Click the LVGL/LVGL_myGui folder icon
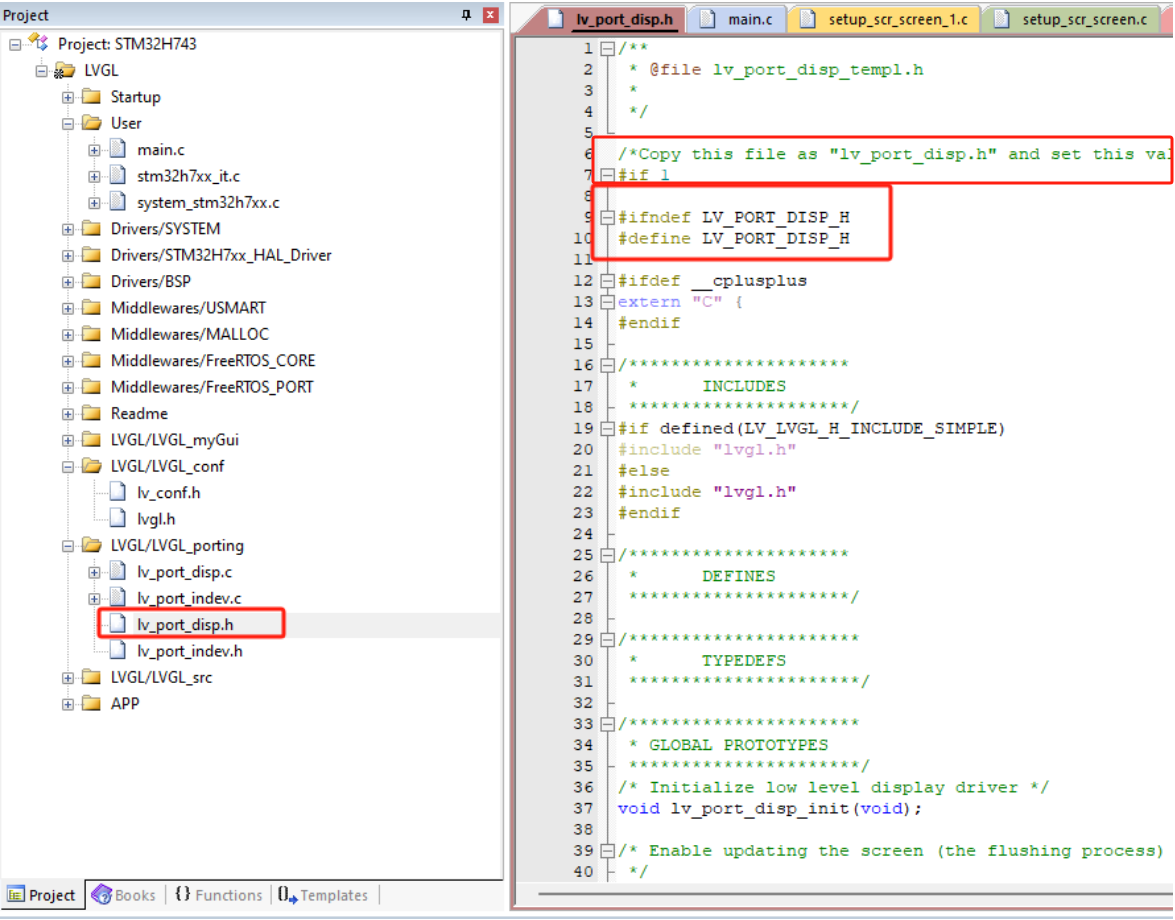The height and width of the screenshot is (920, 1175). 91,440
